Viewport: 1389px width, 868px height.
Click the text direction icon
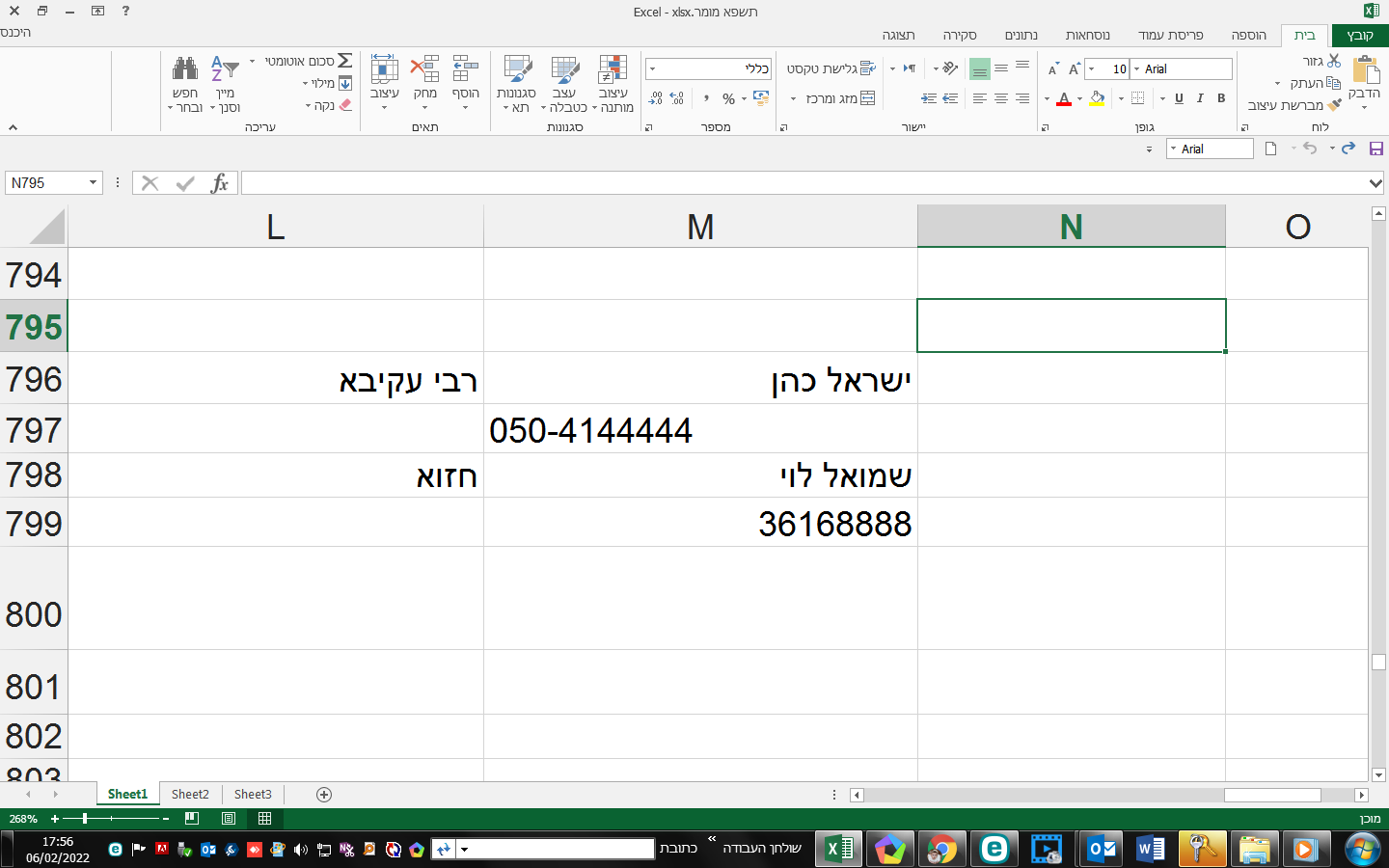point(910,68)
